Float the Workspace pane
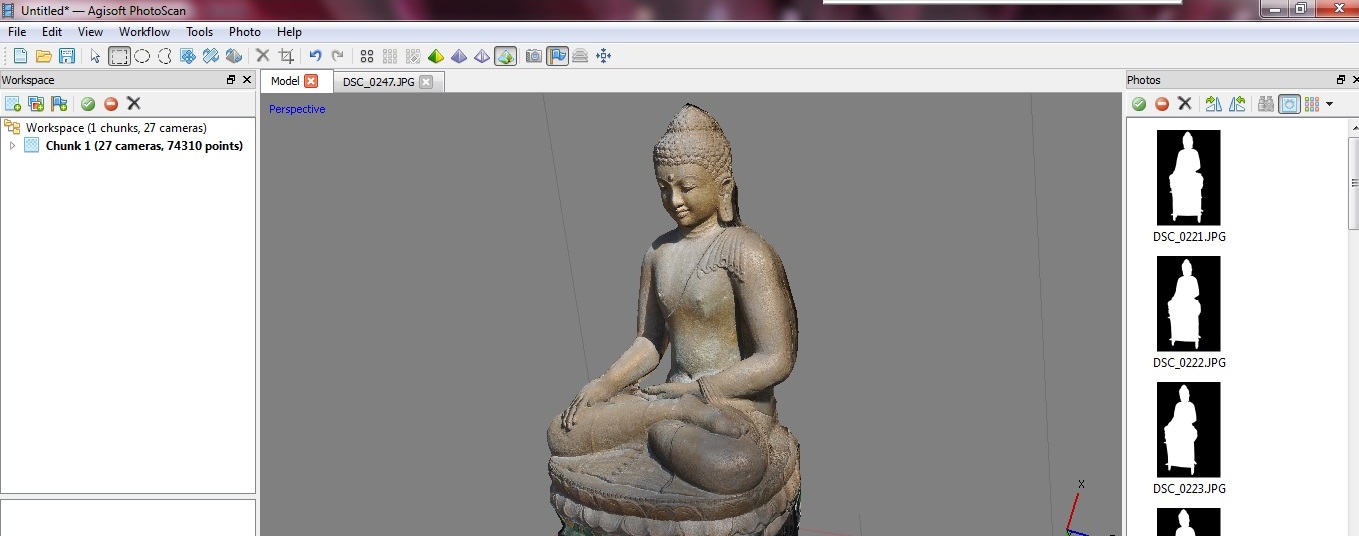The width and height of the screenshot is (1359, 536). [231, 79]
